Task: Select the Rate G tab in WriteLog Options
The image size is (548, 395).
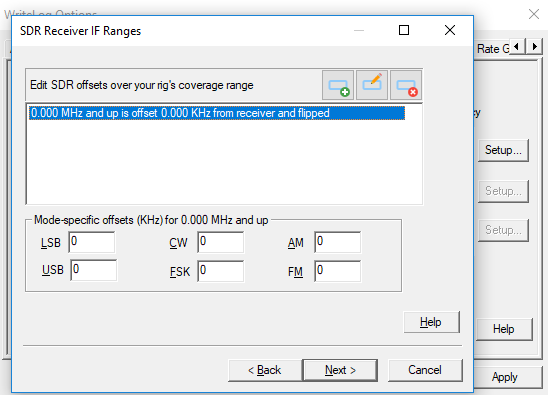Action: (x=493, y=49)
